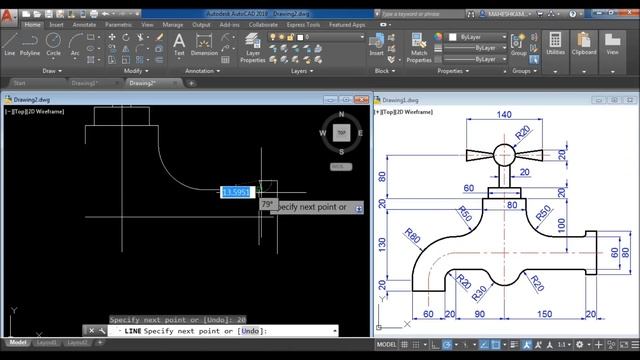Screen dimensions: 640x360
Task: Toggle object snap tracking in status bar
Action: pos(484,344)
